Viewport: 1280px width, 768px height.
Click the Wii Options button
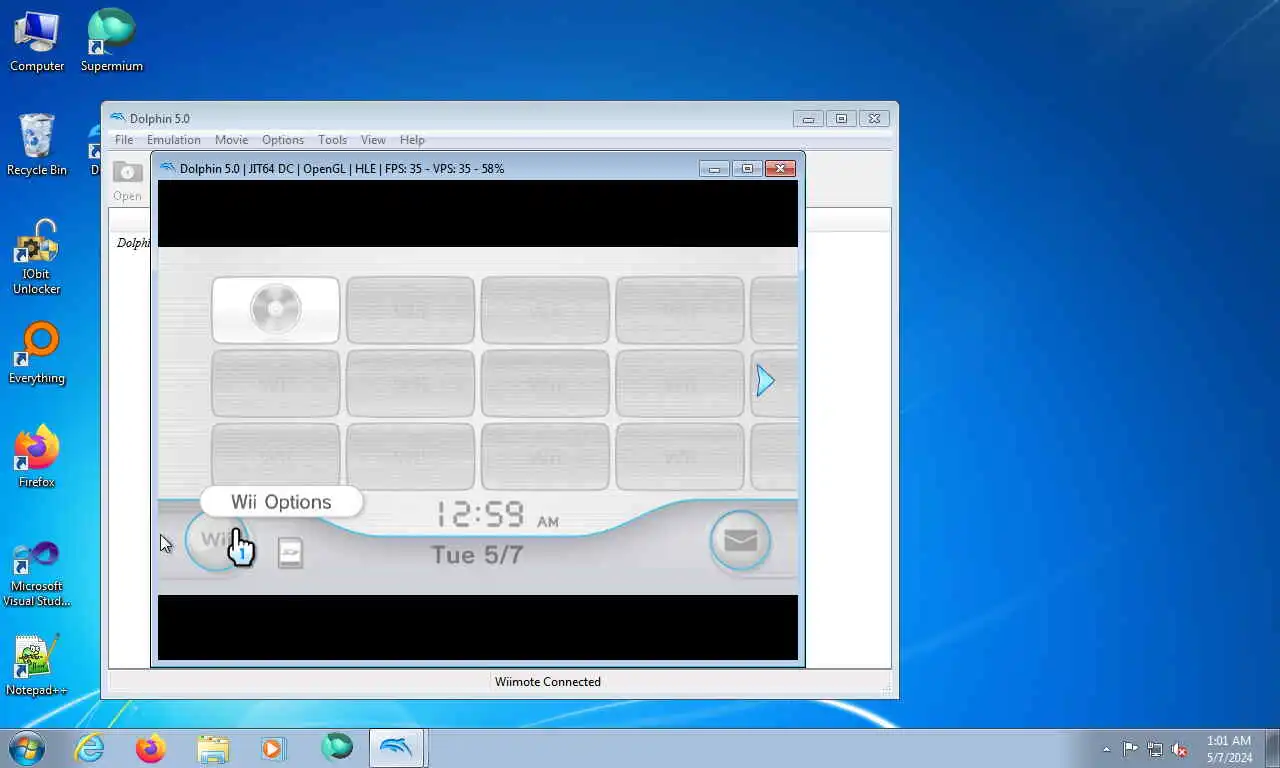pyautogui.click(x=216, y=541)
